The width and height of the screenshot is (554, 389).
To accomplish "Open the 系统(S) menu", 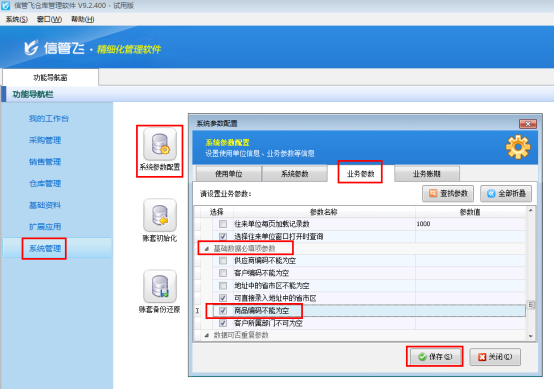I will click(17, 19).
